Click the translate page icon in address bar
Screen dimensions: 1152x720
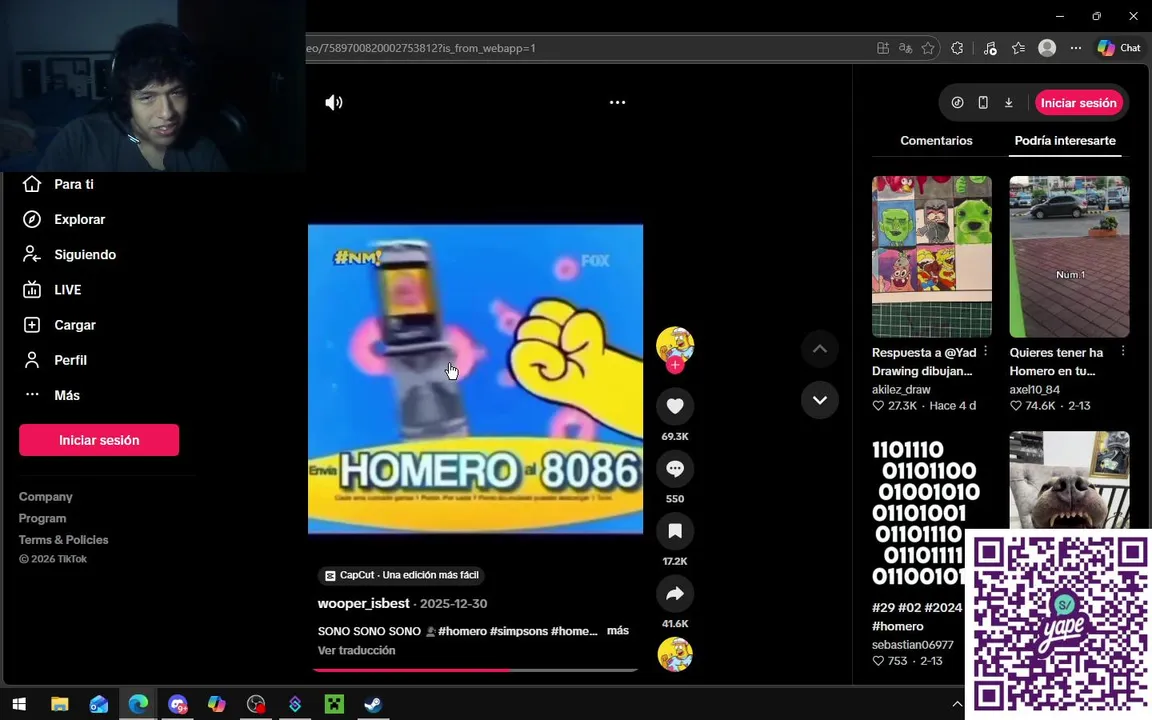pos(905,48)
